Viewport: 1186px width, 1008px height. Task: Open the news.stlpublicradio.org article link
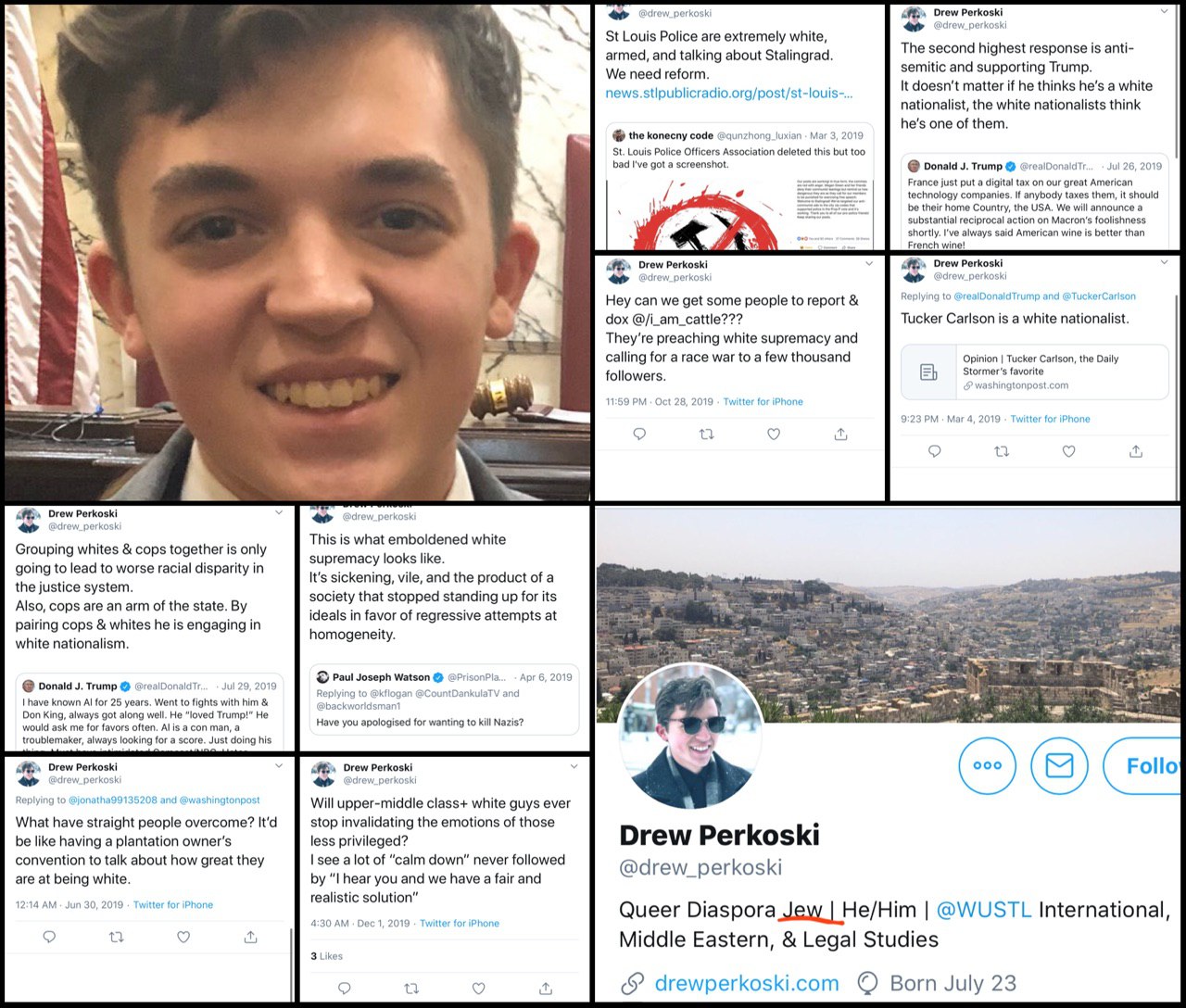(x=729, y=93)
